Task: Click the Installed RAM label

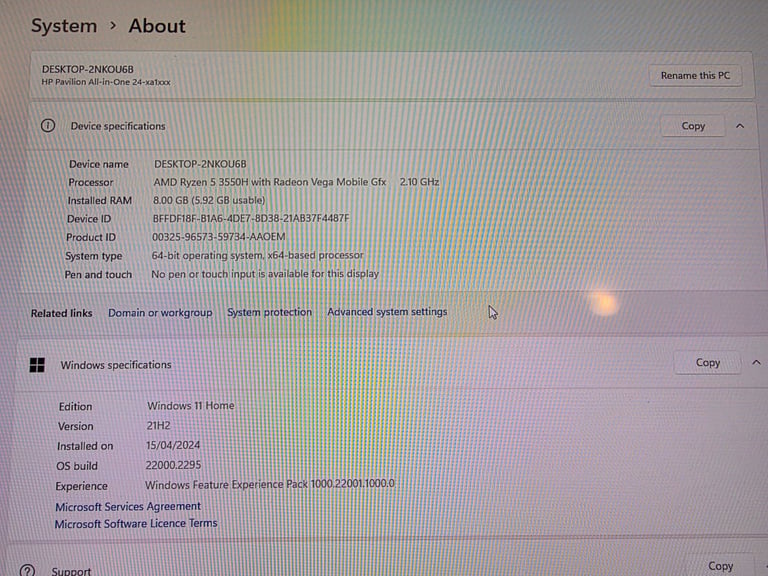Action: point(99,201)
